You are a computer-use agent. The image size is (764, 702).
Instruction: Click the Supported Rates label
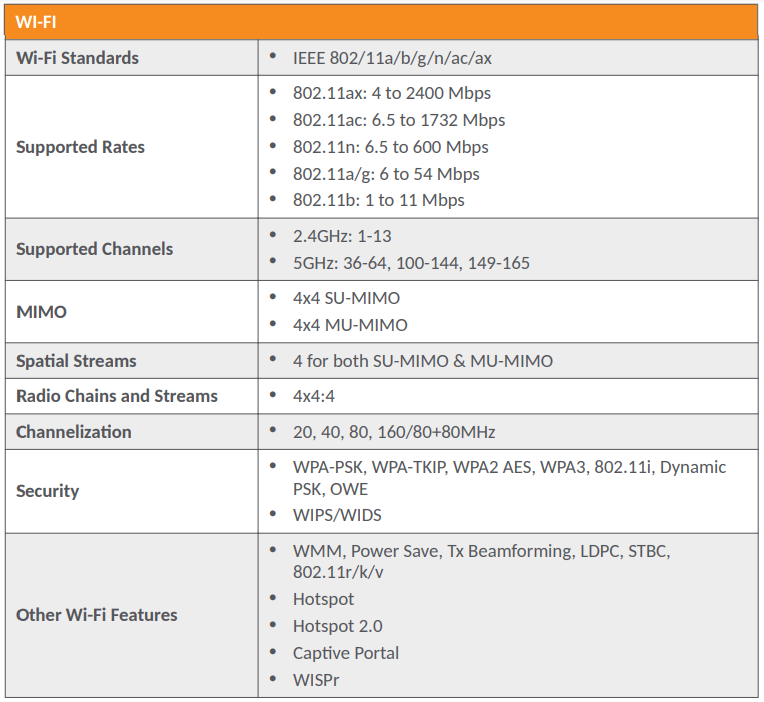point(80,147)
